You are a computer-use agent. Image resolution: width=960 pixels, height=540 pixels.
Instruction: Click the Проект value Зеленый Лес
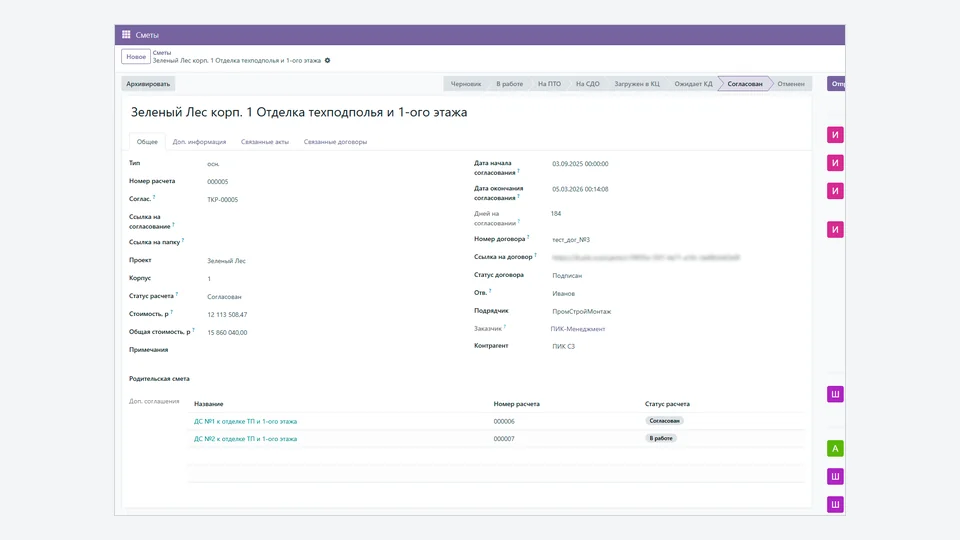tap(226, 261)
